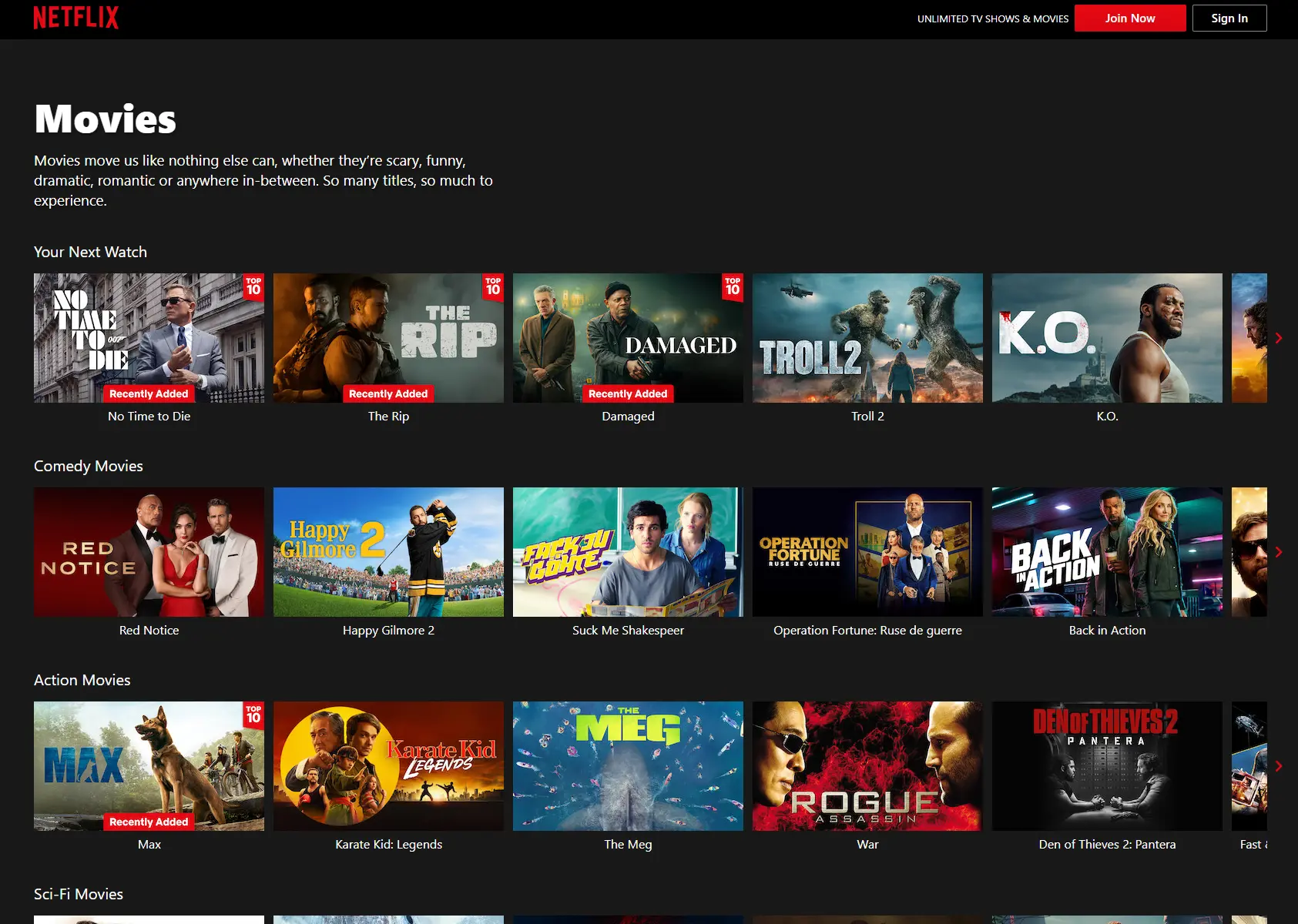Open The Meg movie poster
This screenshot has height=924, width=1298.
(x=628, y=766)
